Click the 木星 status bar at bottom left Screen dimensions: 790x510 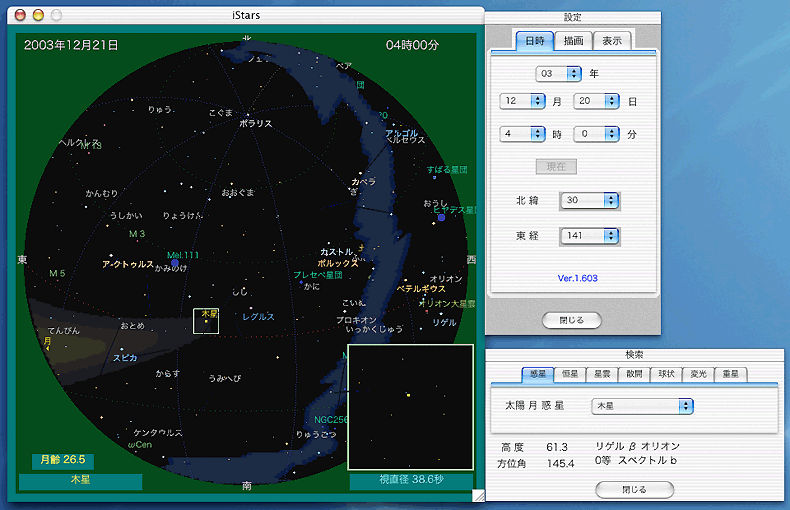point(81,481)
